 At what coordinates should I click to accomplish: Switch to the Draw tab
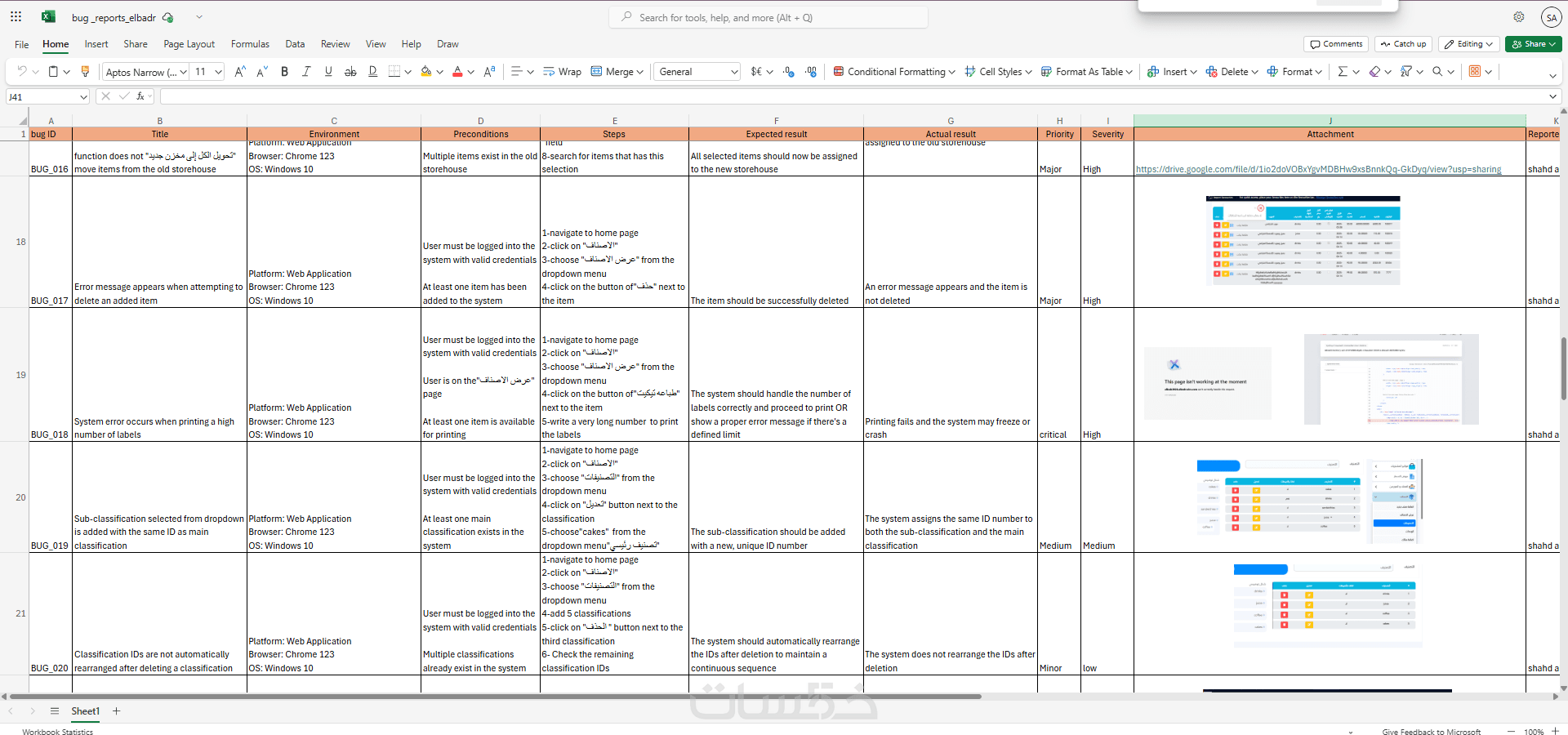pyautogui.click(x=448, y=44)
